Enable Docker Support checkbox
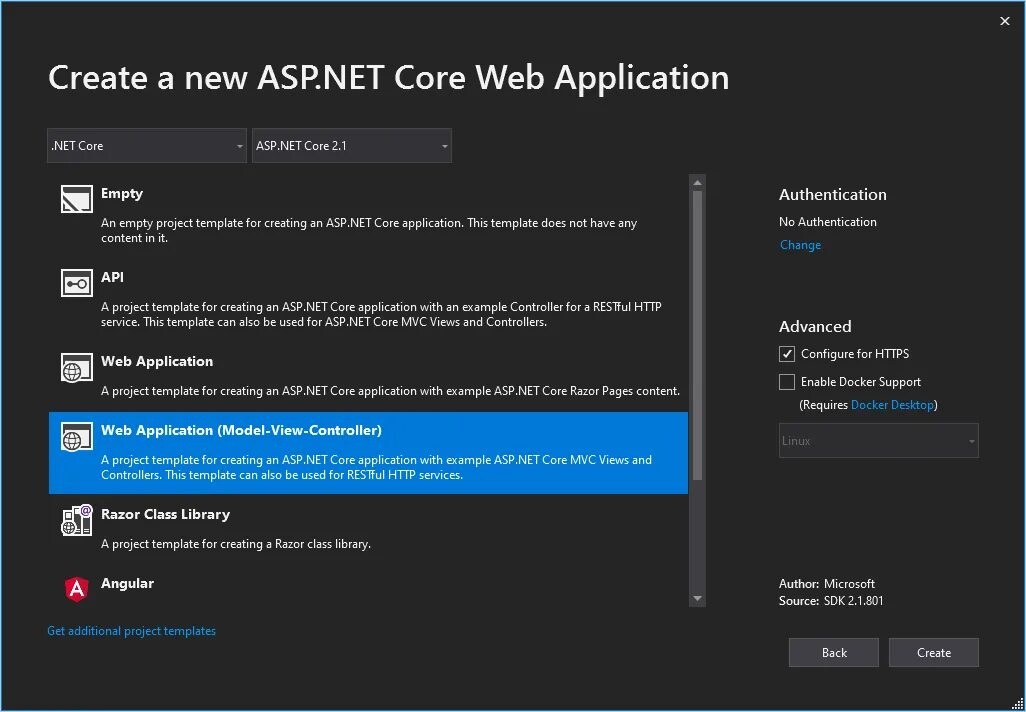The image size is (1026, 712). 787,382
